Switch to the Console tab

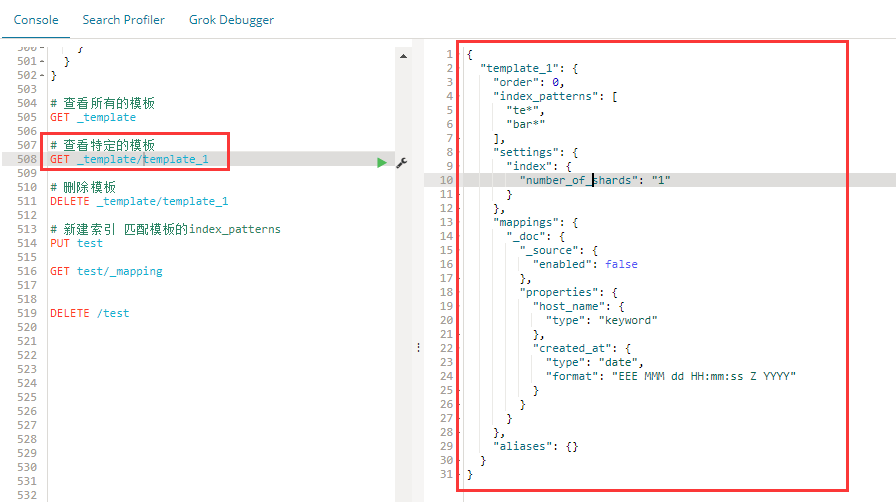(36, 20)
